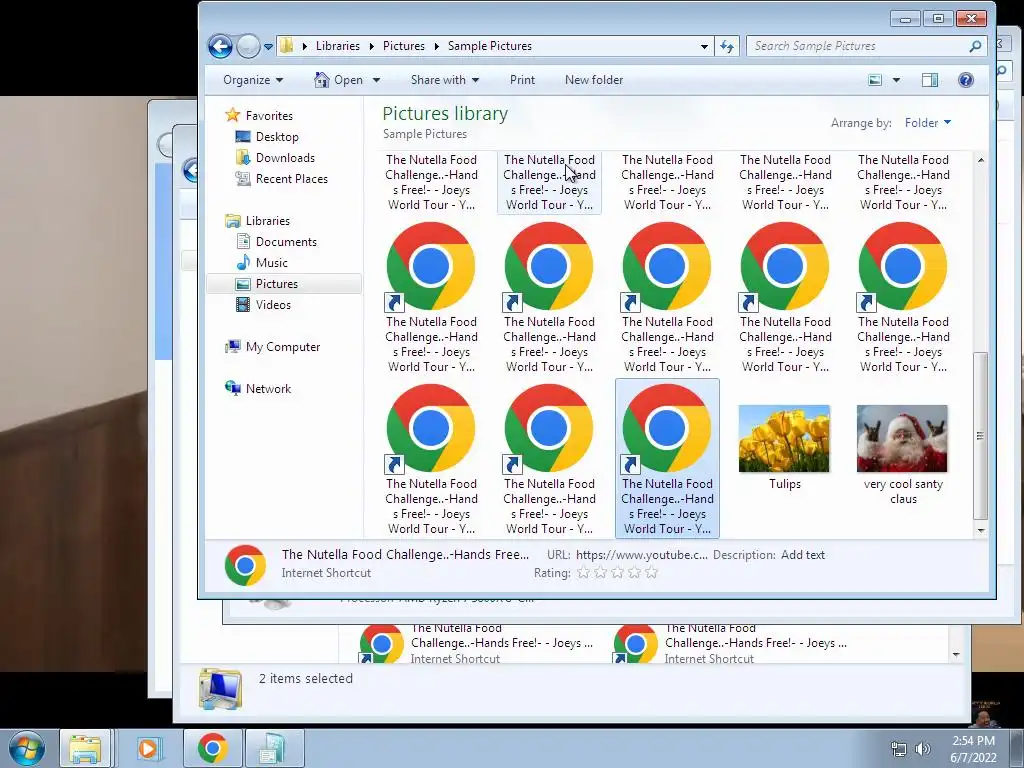Select Desktop in the navigation pane

[277, 136]
